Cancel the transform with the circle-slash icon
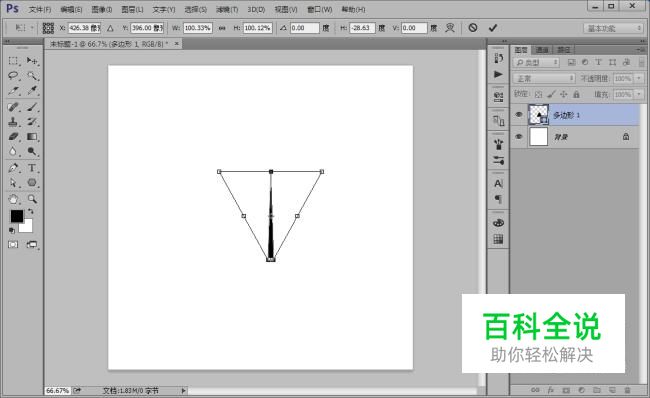Screen dimensions: 650x398 tap(473, 28)
